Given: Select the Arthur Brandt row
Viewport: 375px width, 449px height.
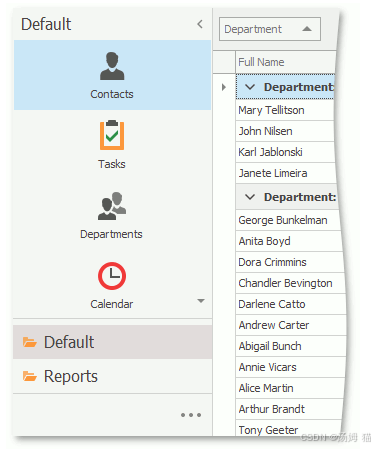Looking at the screenshot, I should point(289,409).
